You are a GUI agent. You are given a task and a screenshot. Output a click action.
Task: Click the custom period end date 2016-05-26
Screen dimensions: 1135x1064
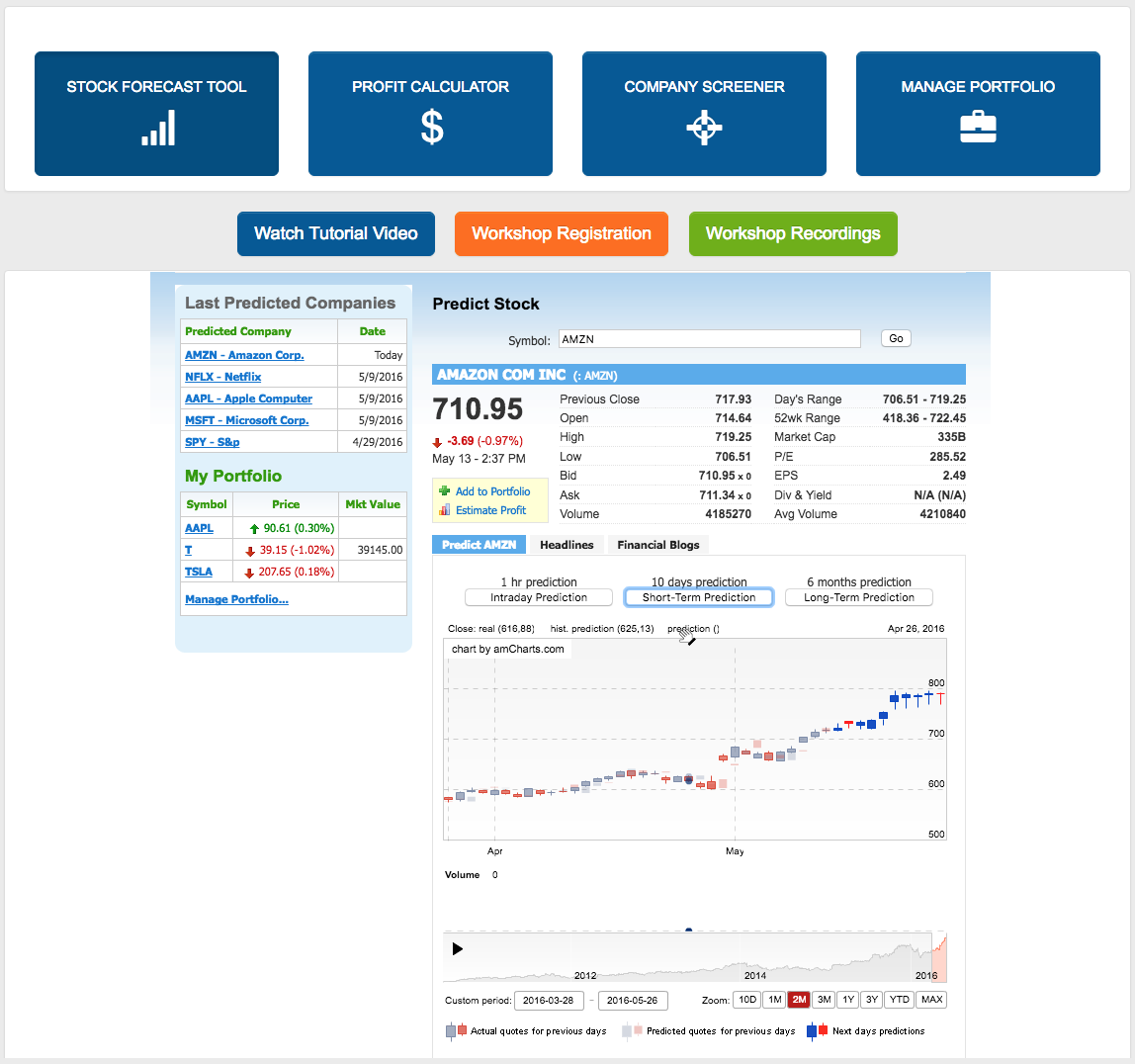tap(633, 1001)
